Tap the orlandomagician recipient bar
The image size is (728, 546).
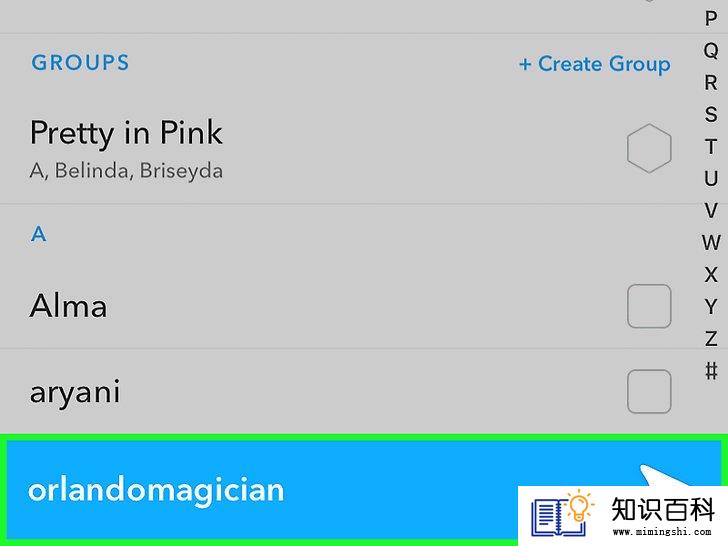364,490
